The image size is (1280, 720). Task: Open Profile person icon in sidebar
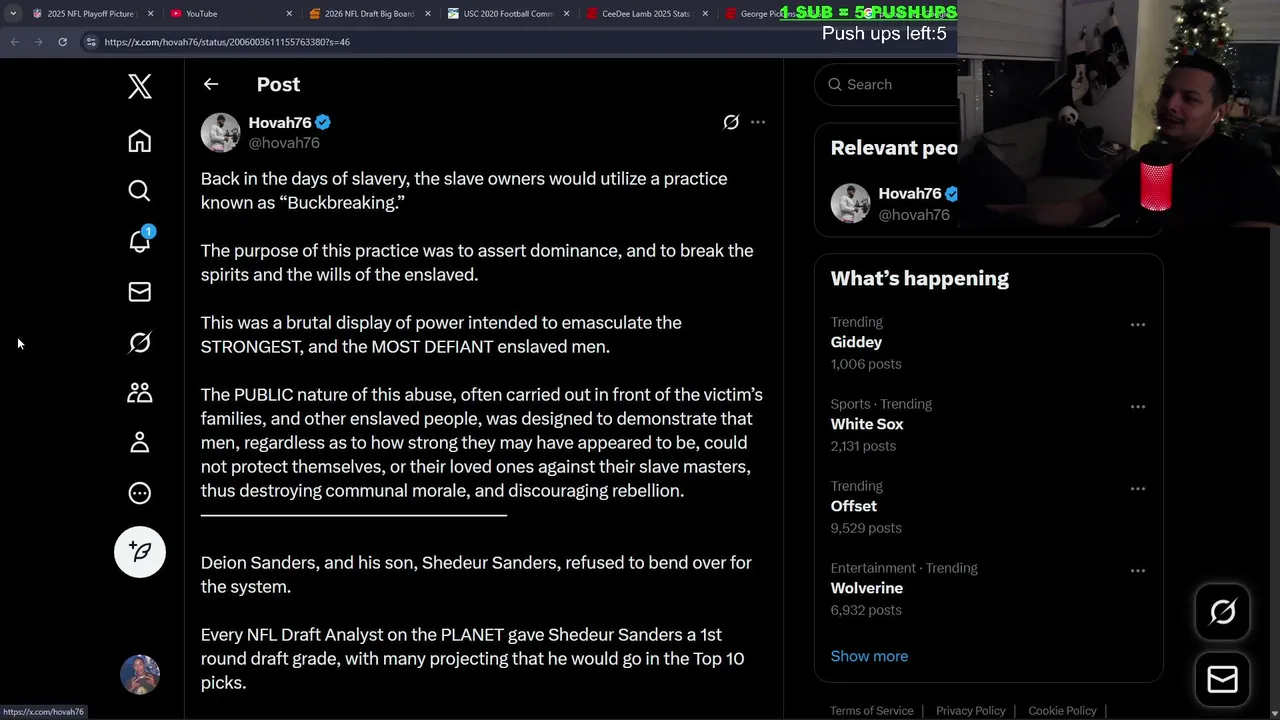140,443
